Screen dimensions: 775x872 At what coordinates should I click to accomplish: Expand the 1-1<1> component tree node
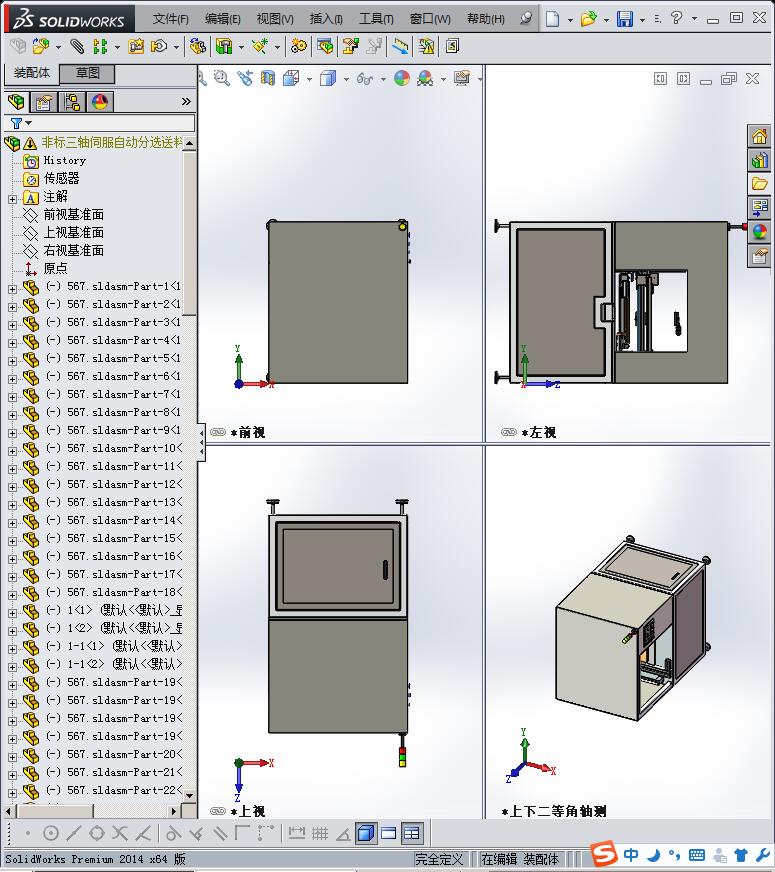tap(12, 649)
